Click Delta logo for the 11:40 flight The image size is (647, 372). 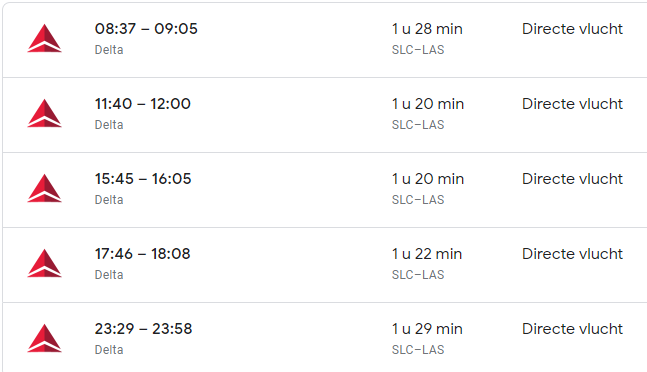coord(45,113)
